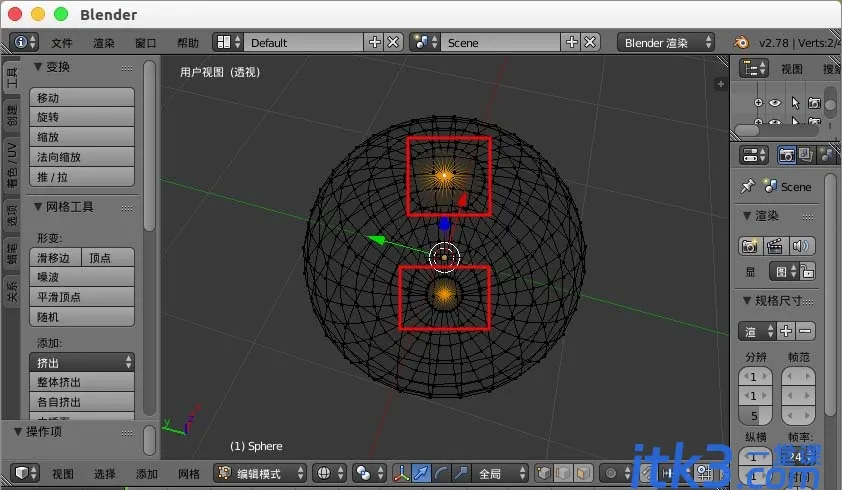Toggle the lock interface padlock icon
The width and height of the screenshot is (842, 490).
[807, 271]
